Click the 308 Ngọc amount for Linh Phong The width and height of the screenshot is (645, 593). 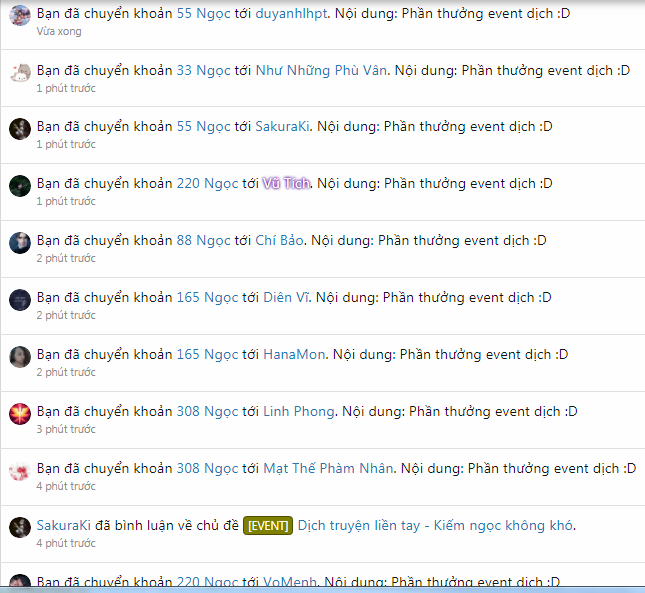[207, 411]
